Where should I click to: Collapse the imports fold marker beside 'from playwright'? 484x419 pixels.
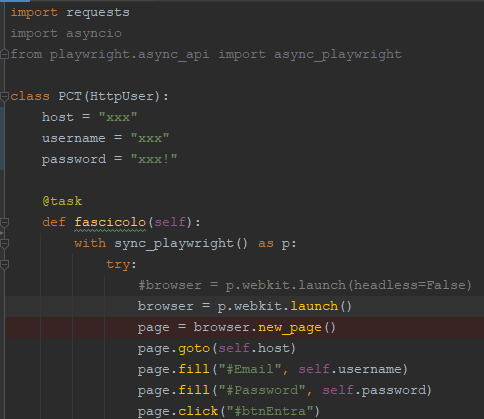[4, 54]
